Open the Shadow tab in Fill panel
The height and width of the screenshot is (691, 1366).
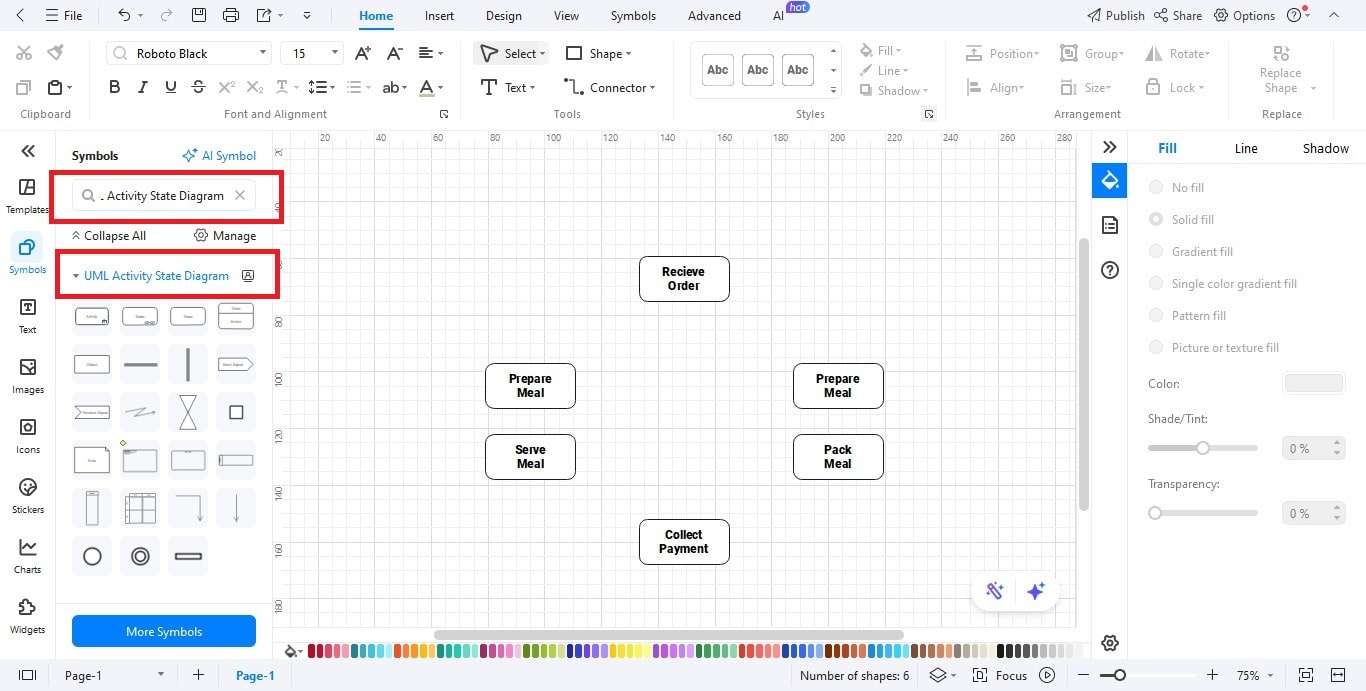click(1324, 147)
